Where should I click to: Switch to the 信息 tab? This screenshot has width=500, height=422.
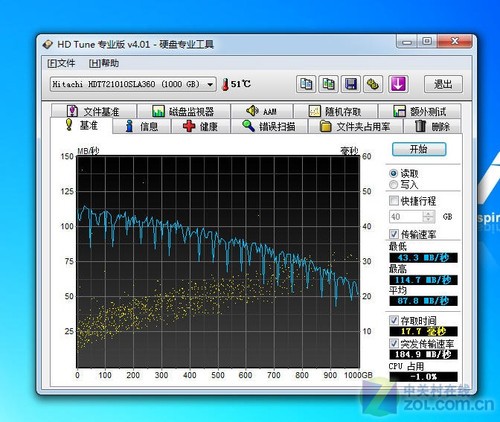142,126
